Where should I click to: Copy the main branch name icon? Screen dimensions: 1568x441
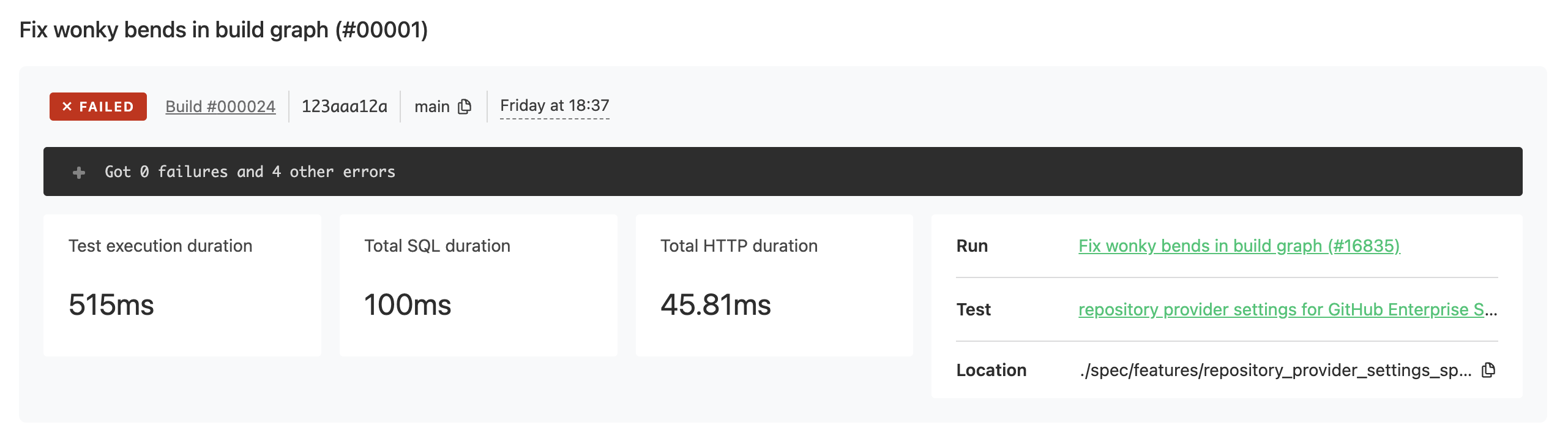465,107
